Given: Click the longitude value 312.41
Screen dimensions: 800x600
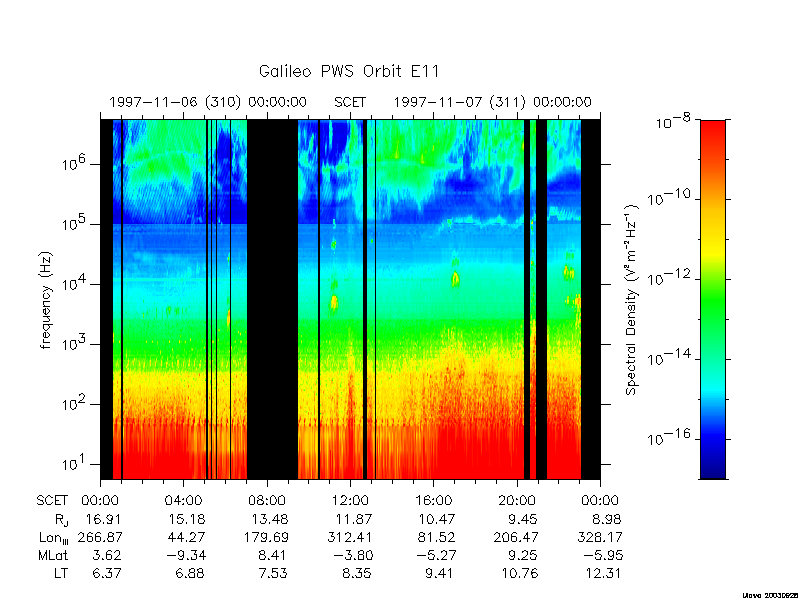Looking at the screenshot, I should [349, 537].
